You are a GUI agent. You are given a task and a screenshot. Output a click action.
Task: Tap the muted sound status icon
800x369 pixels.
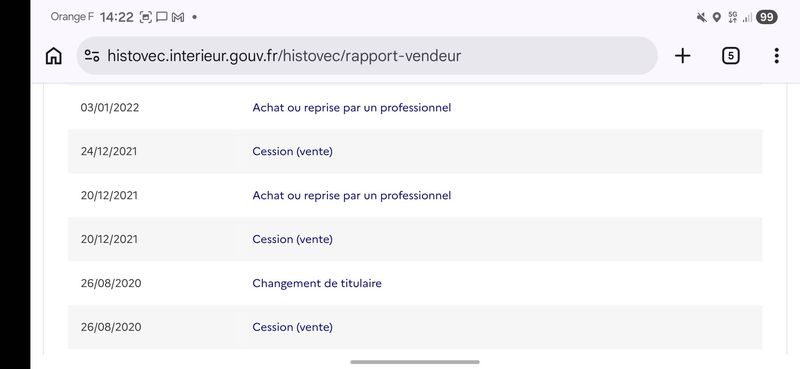[702, 17]
